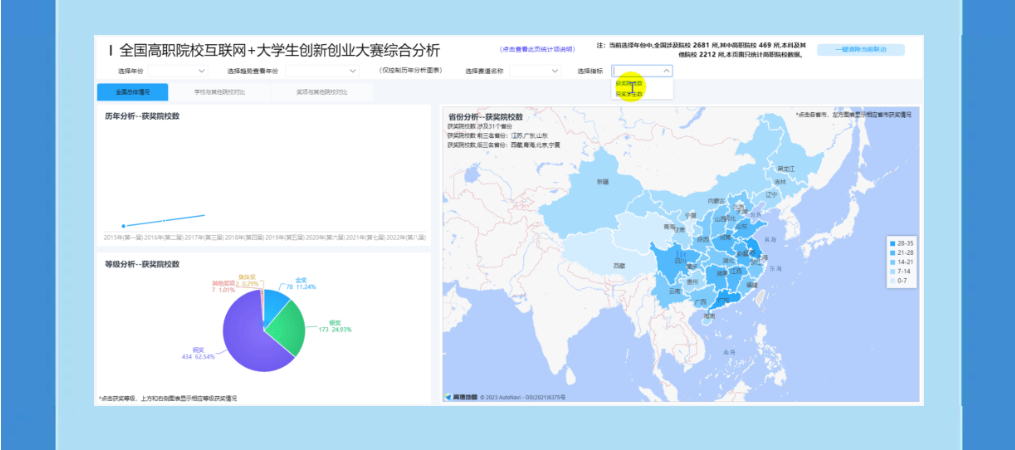Click 新疆 province on the map
The height and width of the screenshot is (450, 1015).
[601, 185]
